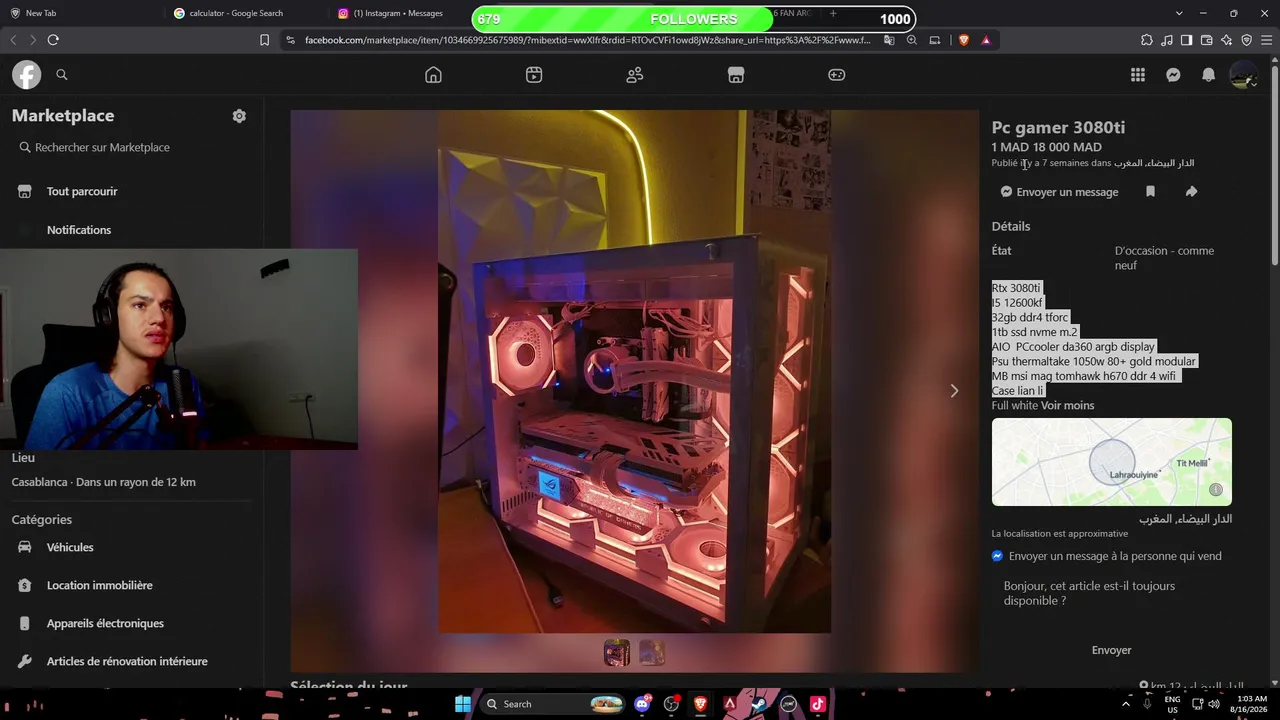Open the Facebook apps grid menu
This screenshot has width=1280, height=720.
point(1138,75)
